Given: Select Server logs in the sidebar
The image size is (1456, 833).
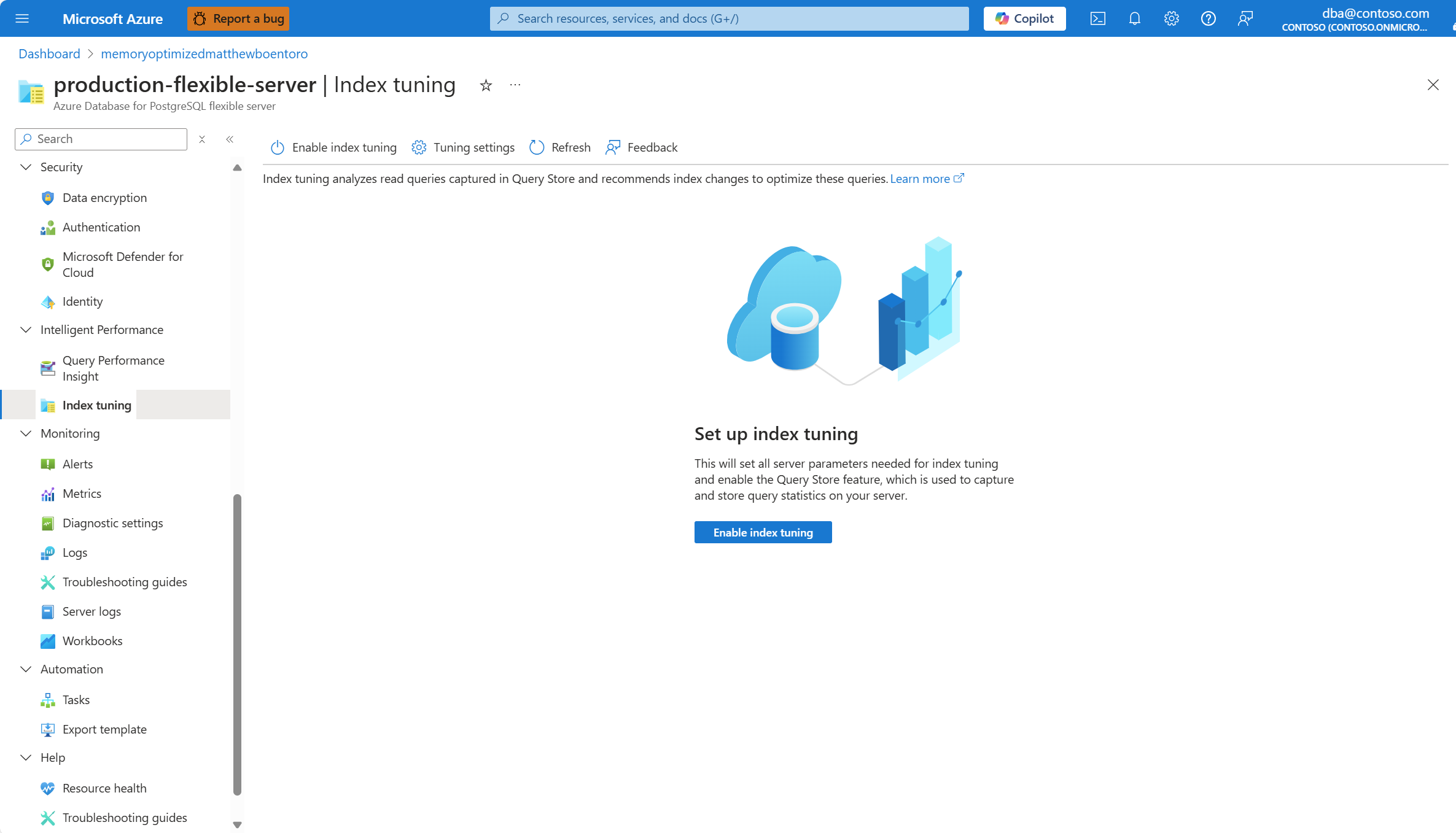Looking at the screenshot, I should [x=91, y=611].
